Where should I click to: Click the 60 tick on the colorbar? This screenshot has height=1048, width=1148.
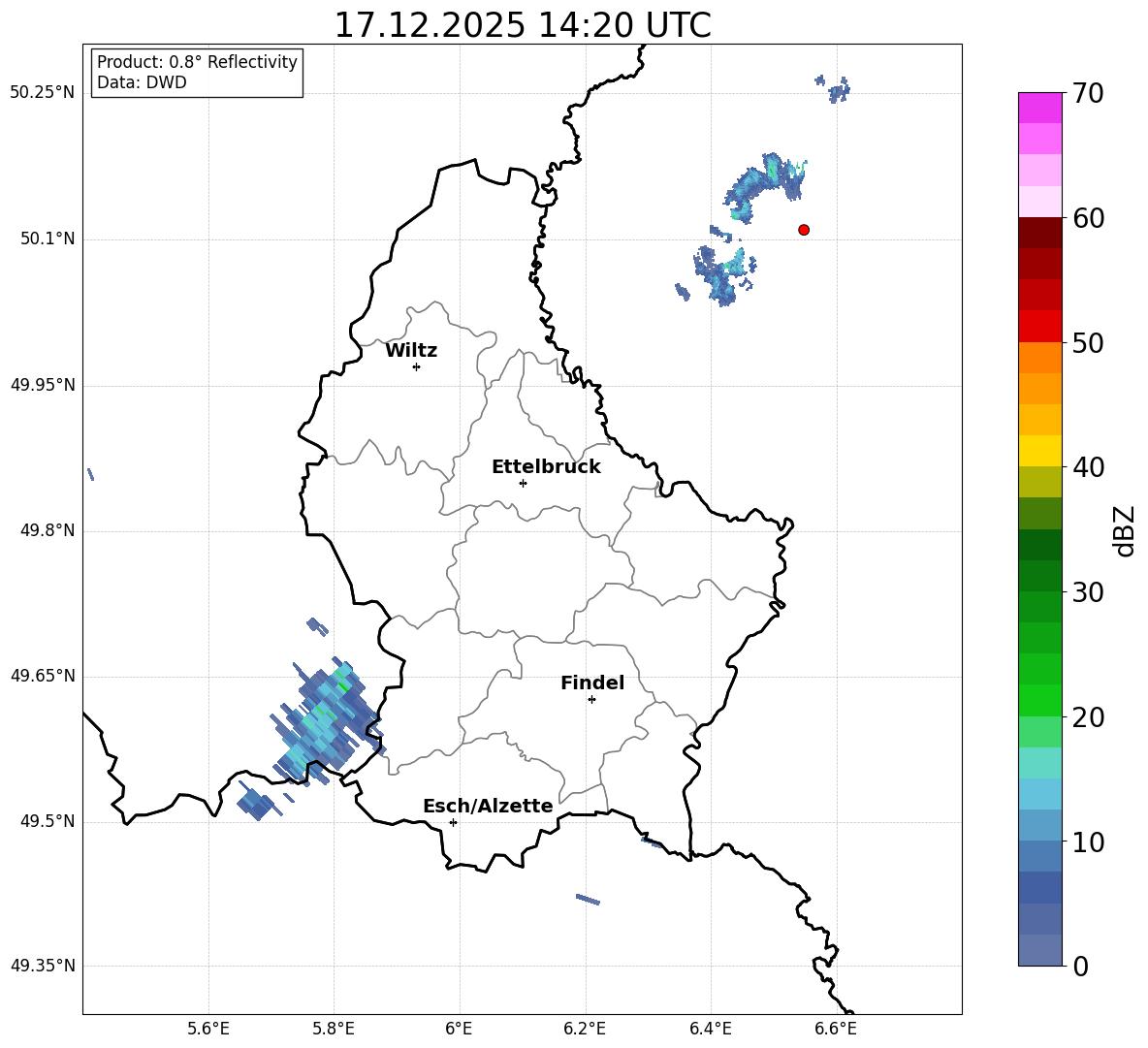(1088, 218)
